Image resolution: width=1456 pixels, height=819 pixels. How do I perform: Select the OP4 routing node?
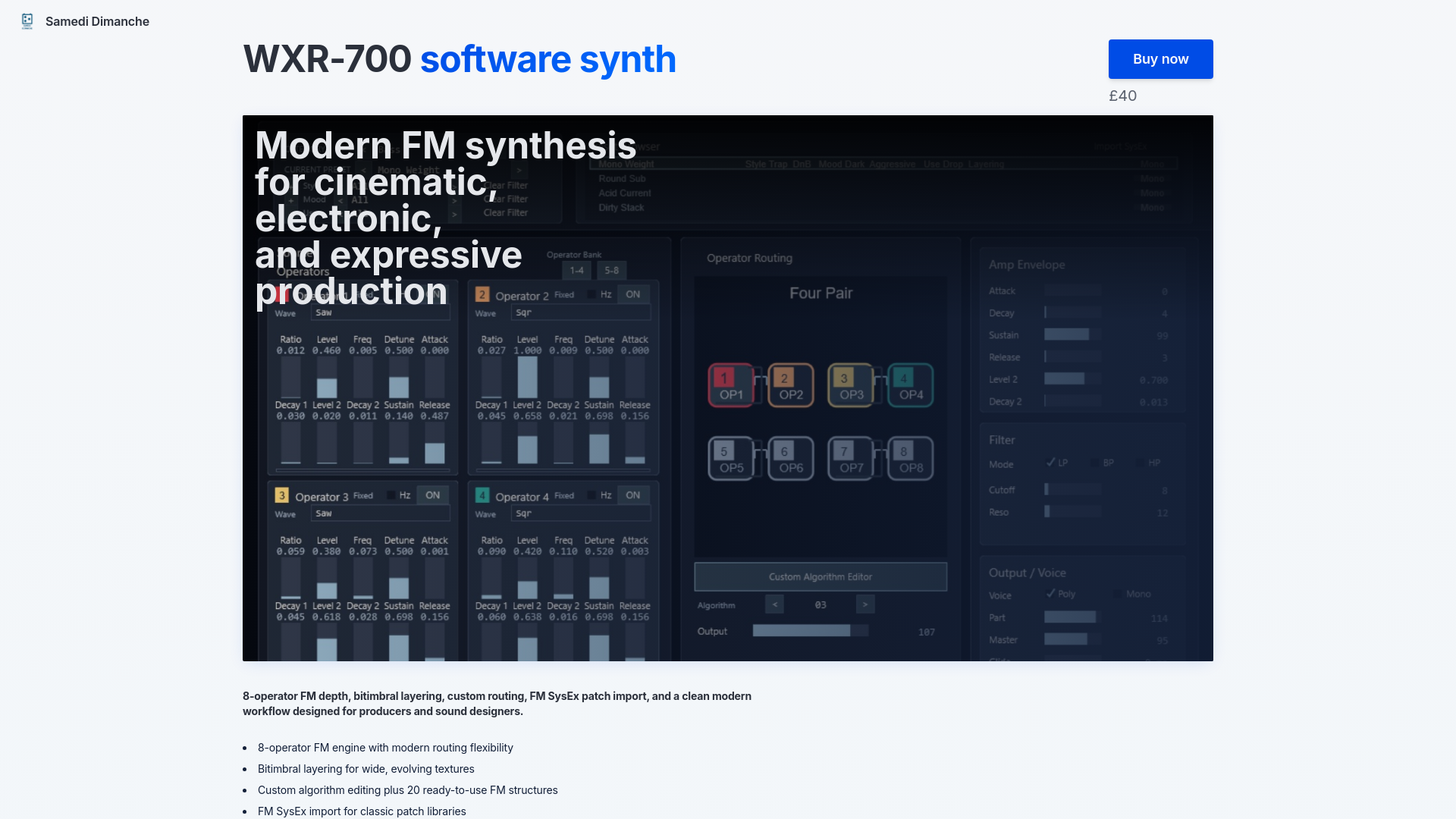[x=910, y=385]
